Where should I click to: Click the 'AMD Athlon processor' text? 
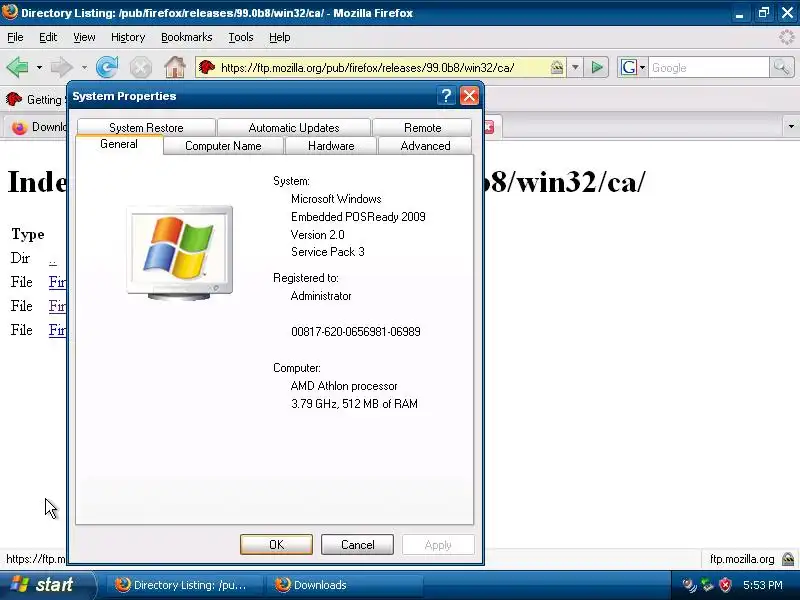coord(344,386)
